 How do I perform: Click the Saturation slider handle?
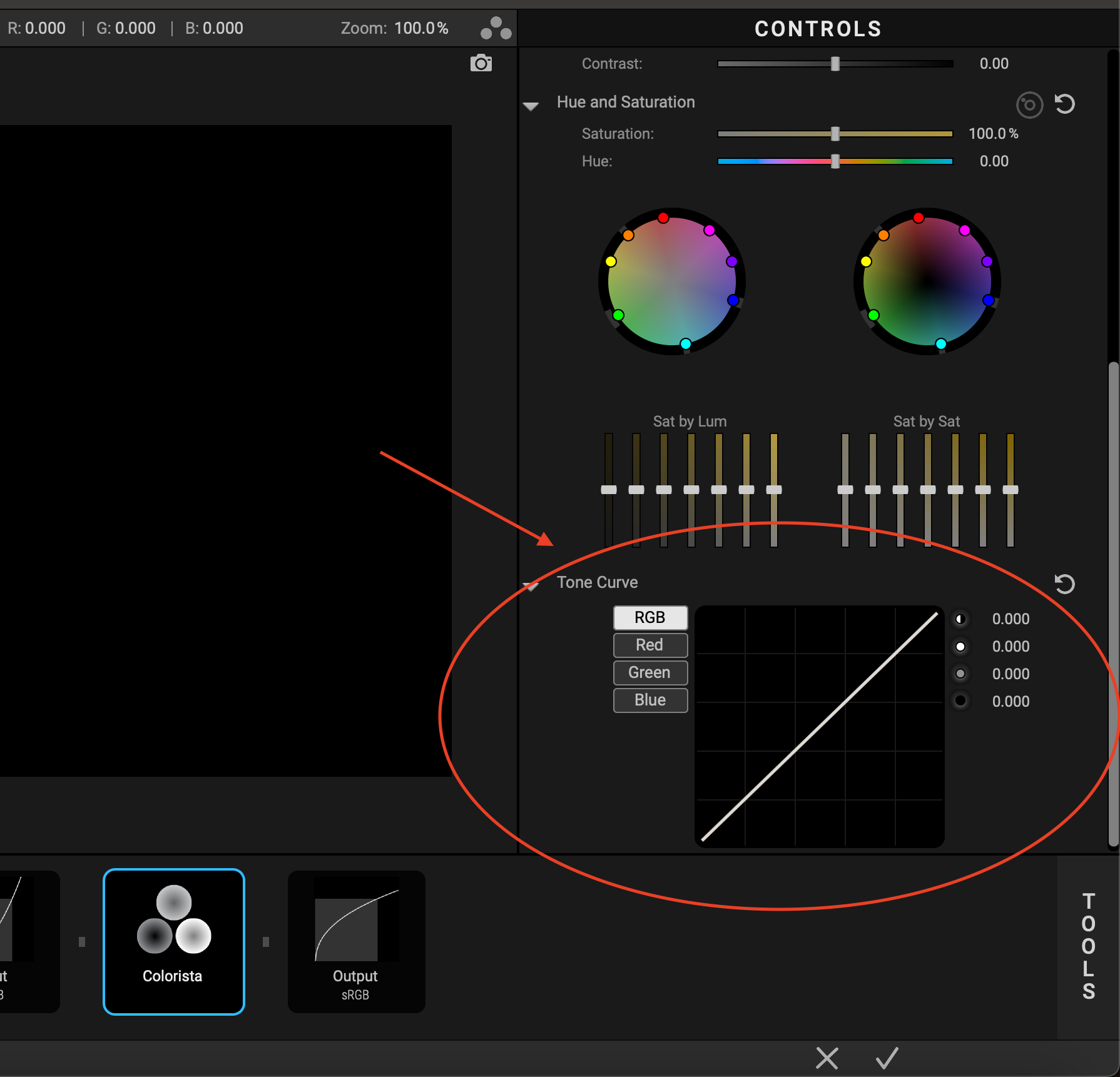pyautogui.click(x=835, y=133)
